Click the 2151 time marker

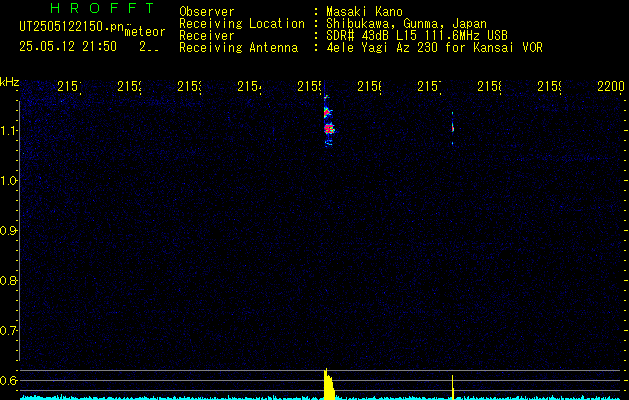(69, 86)
